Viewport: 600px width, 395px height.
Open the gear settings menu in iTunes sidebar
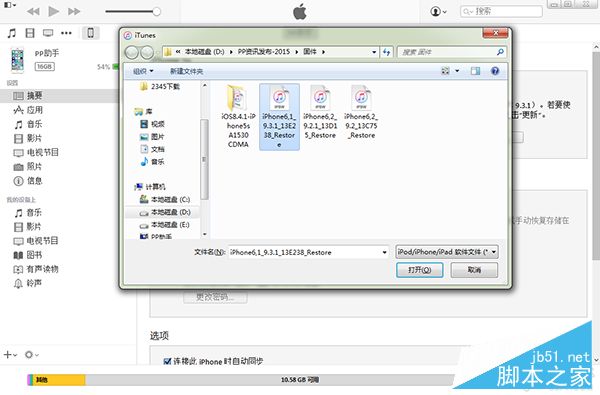31,355
